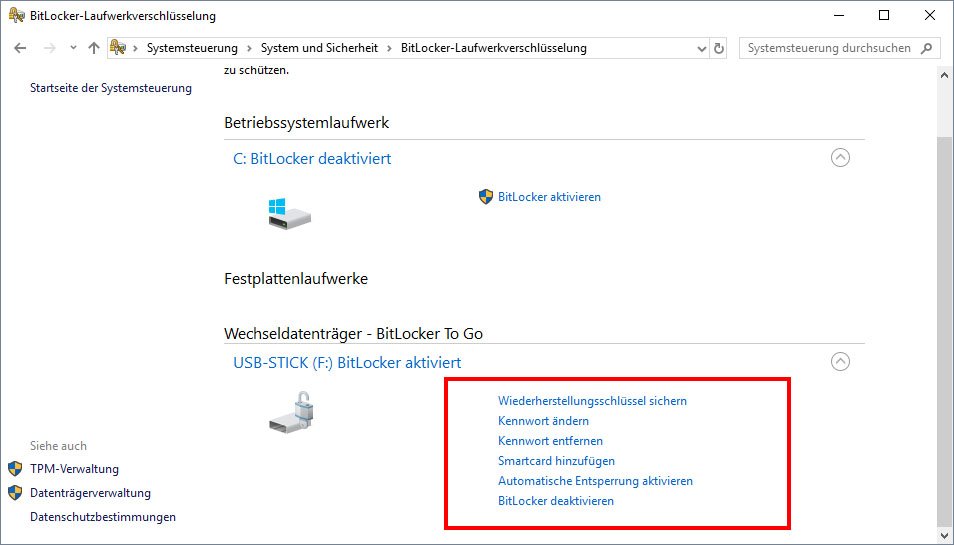Image resolution: width=954 pixels, height=545 pixels.
Task: Click BitLocker deaktivieren link
Action: [x=555, y=501]
